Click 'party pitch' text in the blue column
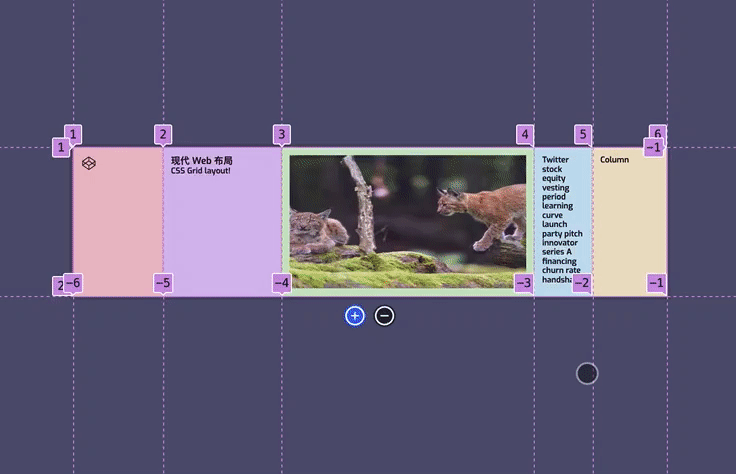Screen dimensions: 736x474 click(562, 233)
